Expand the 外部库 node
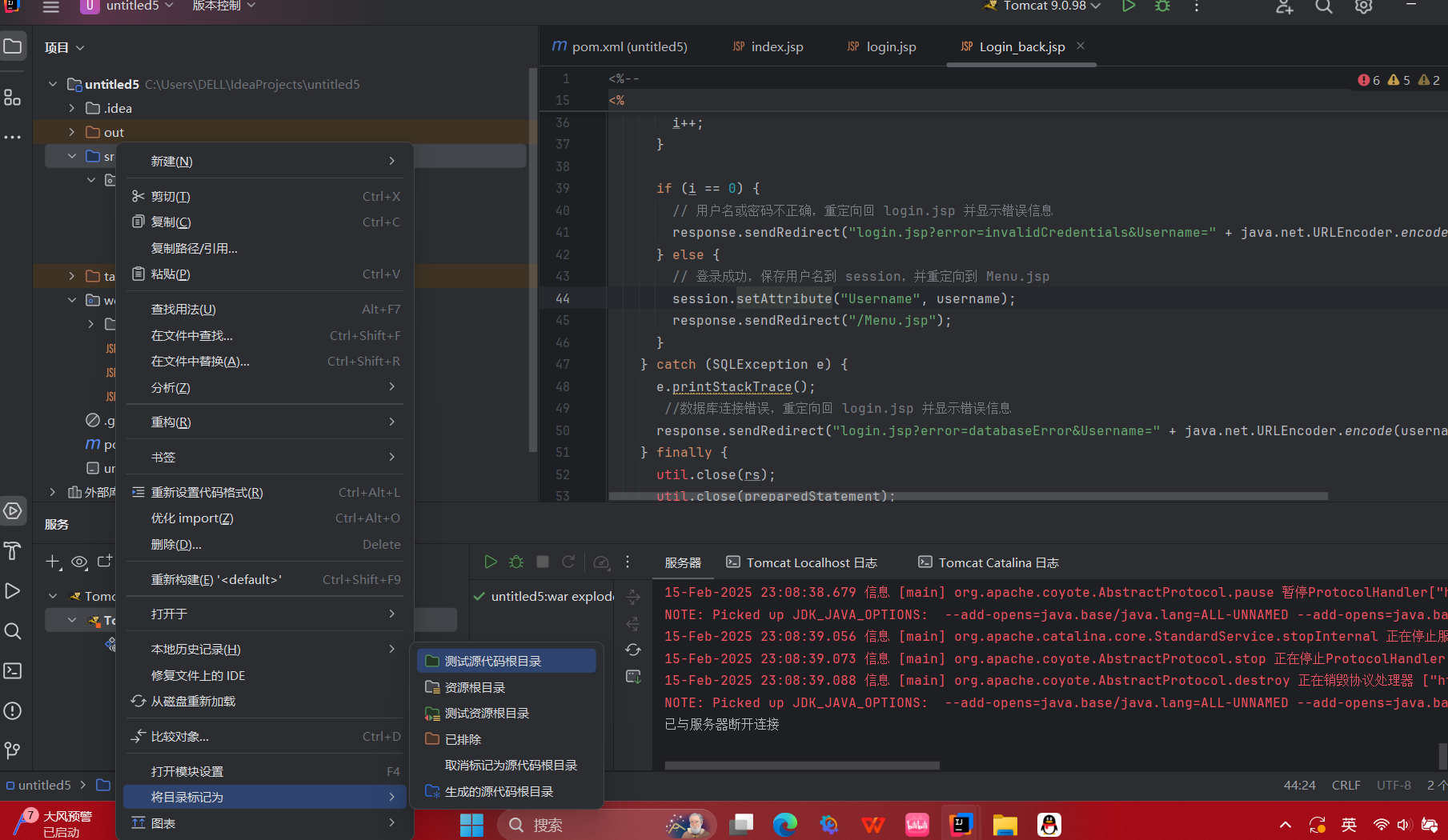 point(53,492)
